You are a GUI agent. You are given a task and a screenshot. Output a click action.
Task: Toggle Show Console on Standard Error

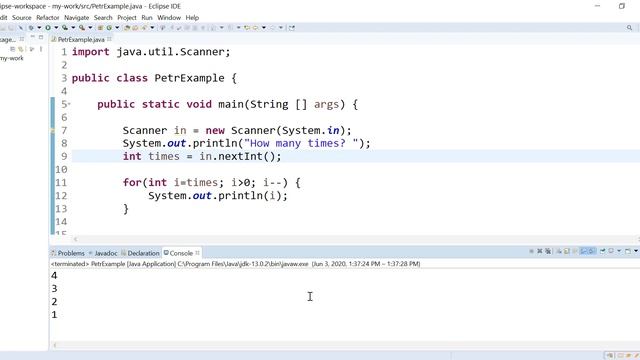[591, 251]
